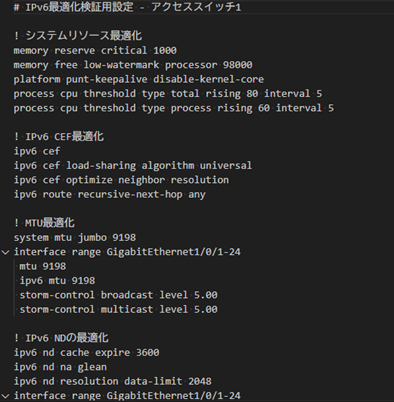Viewport: 394px width, 402px height.
Task: Click the 'ipv6 mtu 9198' line
Action: pyautogui.click(x=57, y=281)
